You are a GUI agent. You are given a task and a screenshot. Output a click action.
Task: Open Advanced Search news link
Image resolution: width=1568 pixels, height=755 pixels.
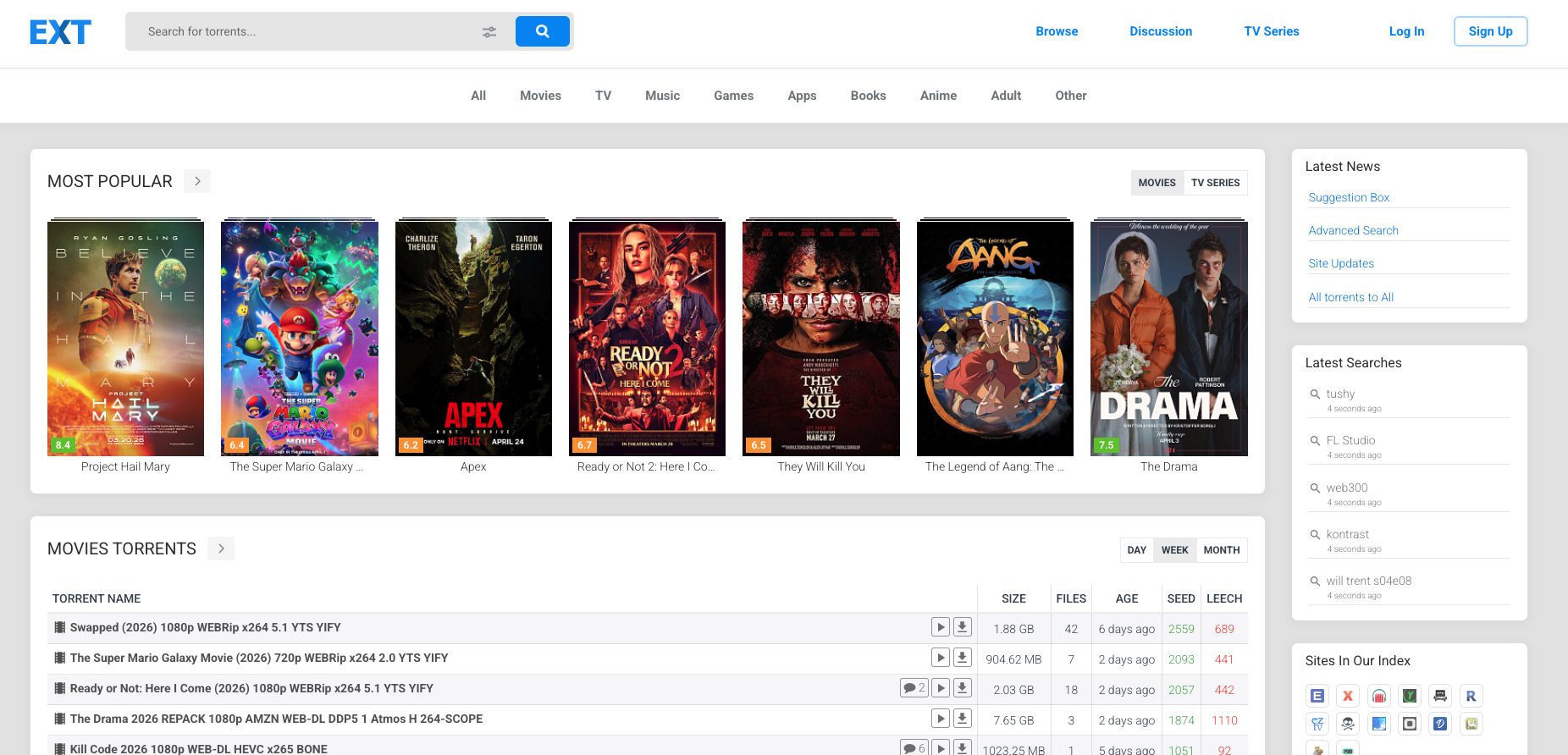pyautogui.click(x=1353, y=230)
